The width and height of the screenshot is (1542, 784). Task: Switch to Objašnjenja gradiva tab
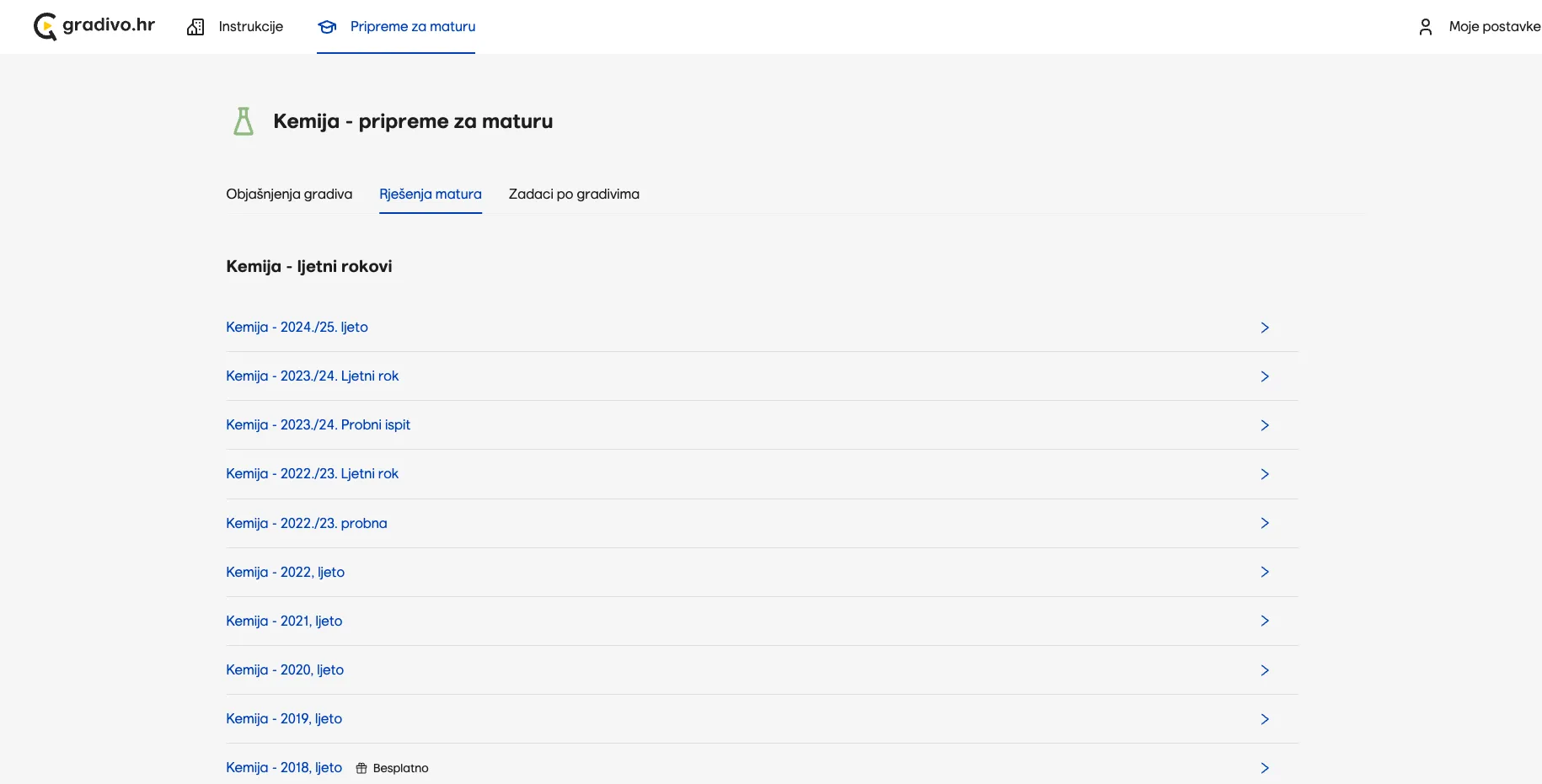289,195
